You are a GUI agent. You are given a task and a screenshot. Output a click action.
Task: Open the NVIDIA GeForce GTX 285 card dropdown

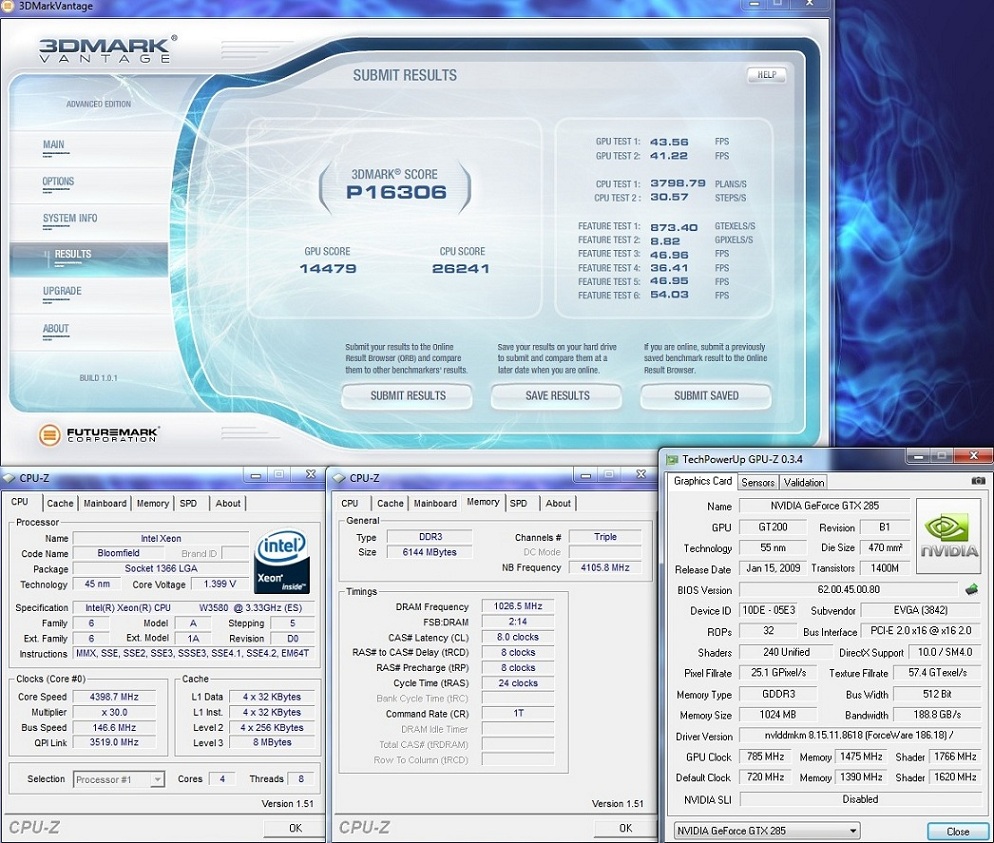click(x=767, y=830)
